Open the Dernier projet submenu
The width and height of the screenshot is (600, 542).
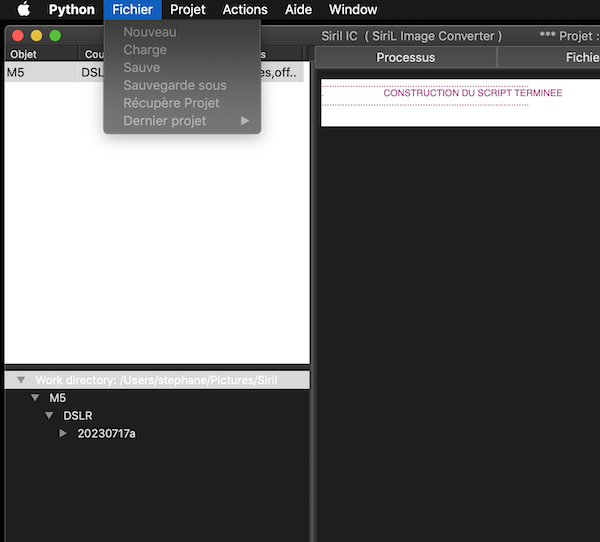[x=182, y=121]
